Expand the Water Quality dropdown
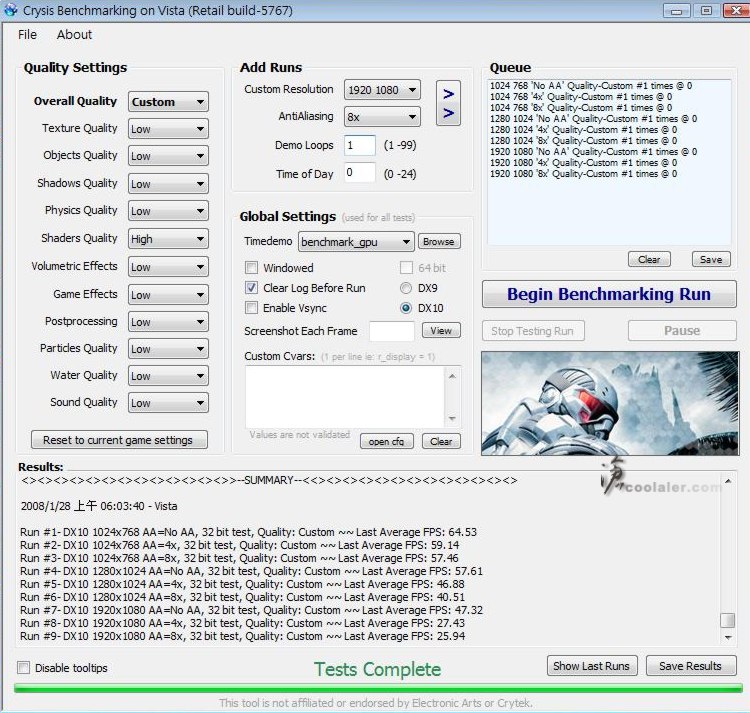Viewport: 750px width, 713px height. [168, 376]
